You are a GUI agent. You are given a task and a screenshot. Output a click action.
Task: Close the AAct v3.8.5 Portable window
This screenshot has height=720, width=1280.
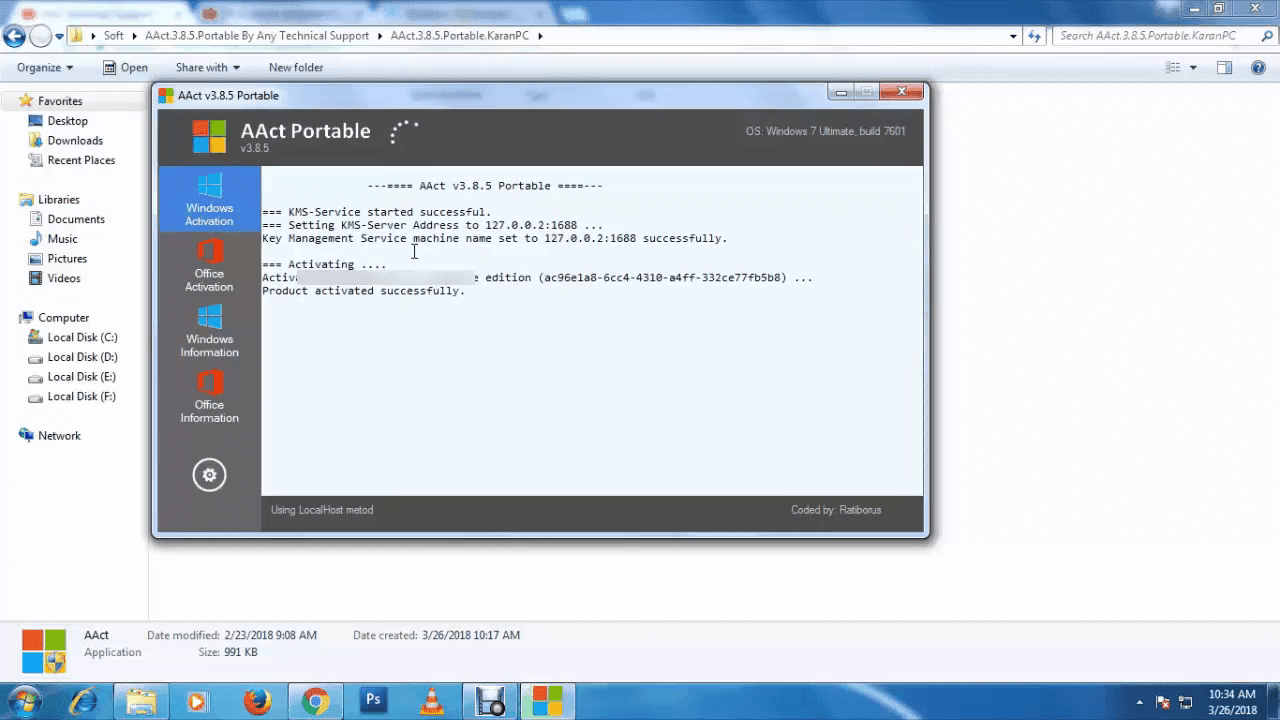pyautogui.click(x=901, y=92)
